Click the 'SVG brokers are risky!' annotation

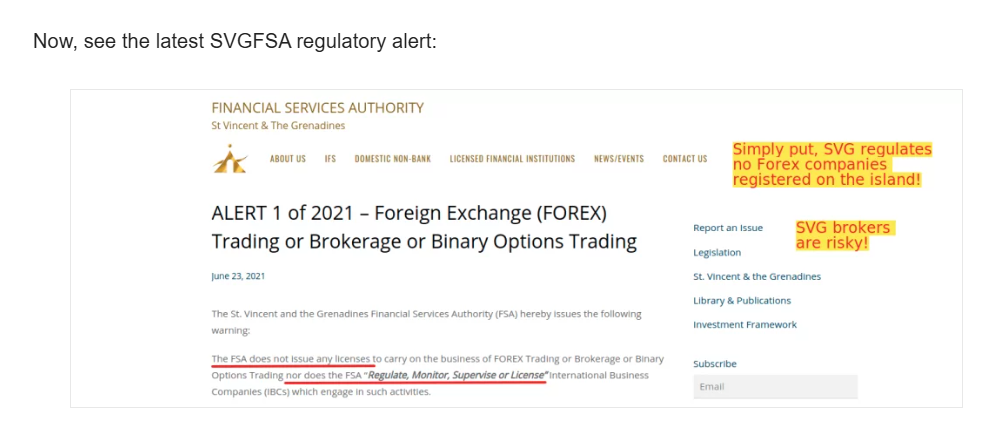point(843,235)
